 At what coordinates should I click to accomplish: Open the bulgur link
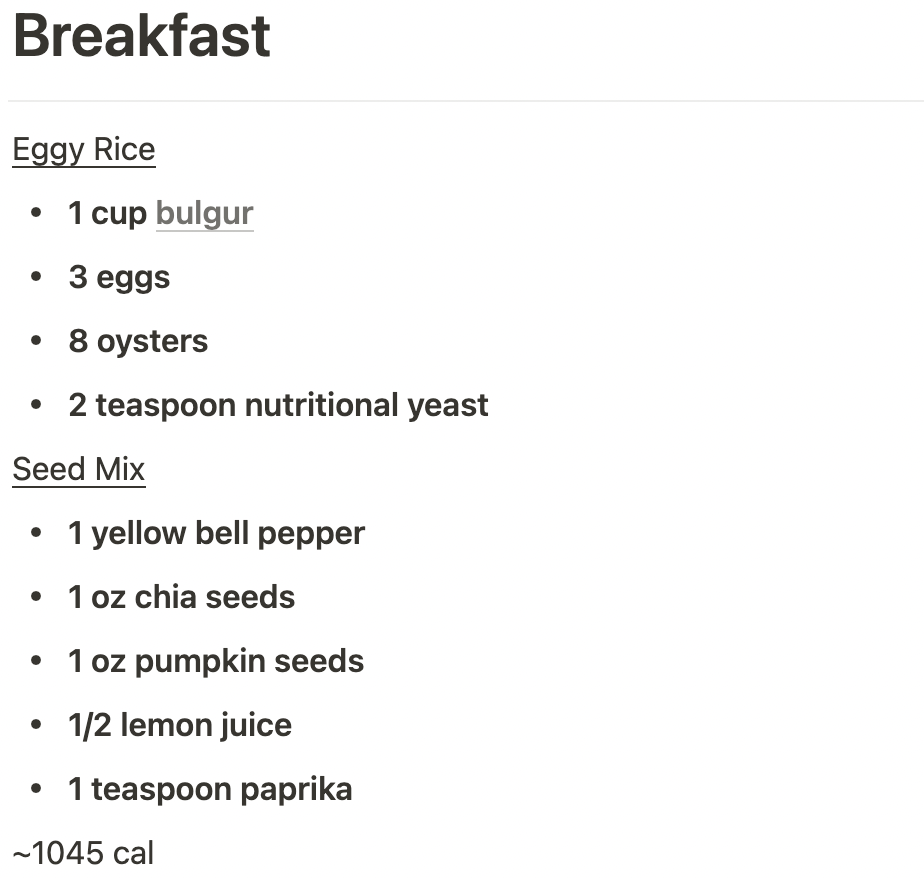click(x=204, y=213)
